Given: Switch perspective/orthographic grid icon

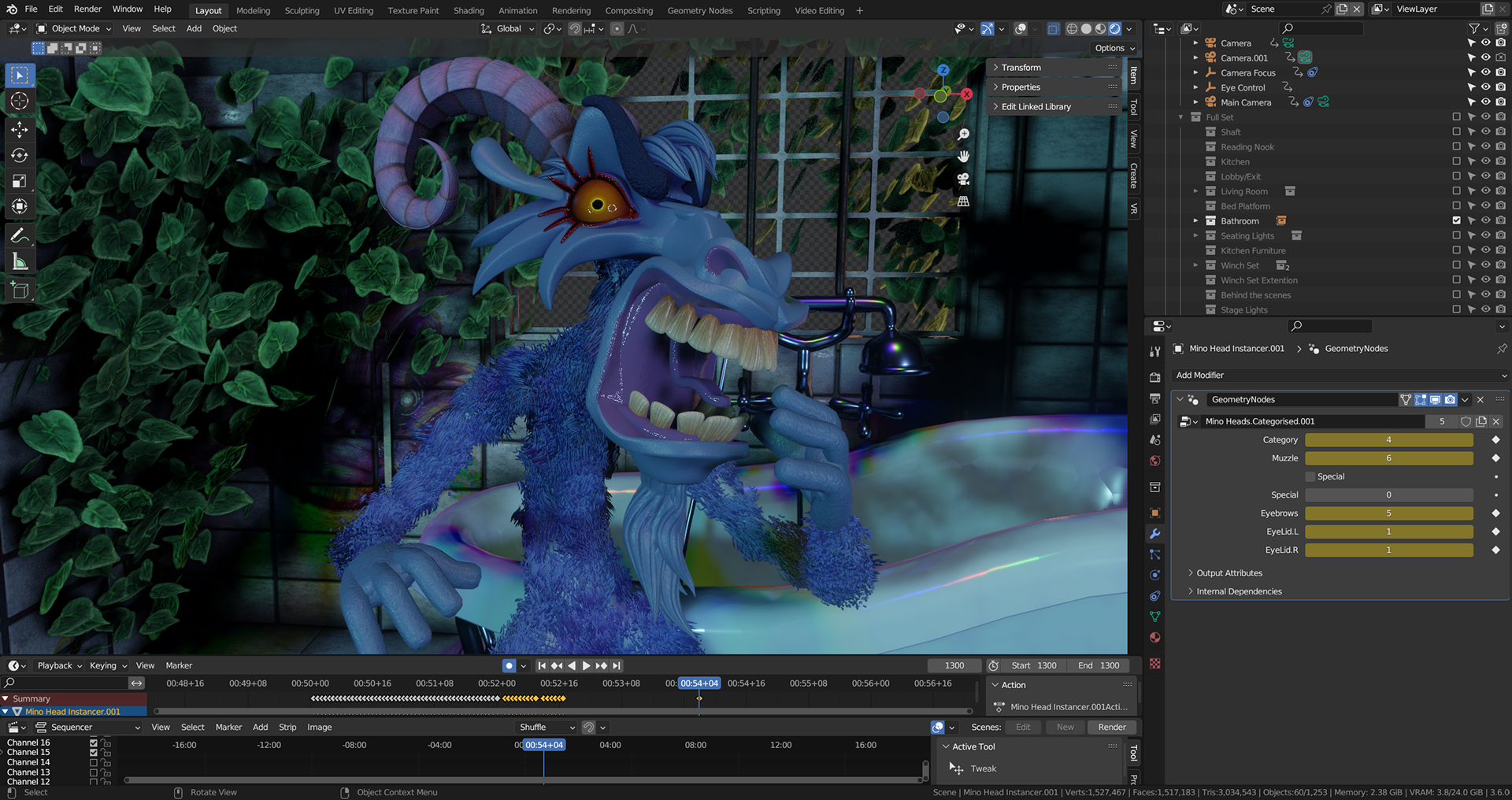Looking at the screenshot, I should pos(963,202).
